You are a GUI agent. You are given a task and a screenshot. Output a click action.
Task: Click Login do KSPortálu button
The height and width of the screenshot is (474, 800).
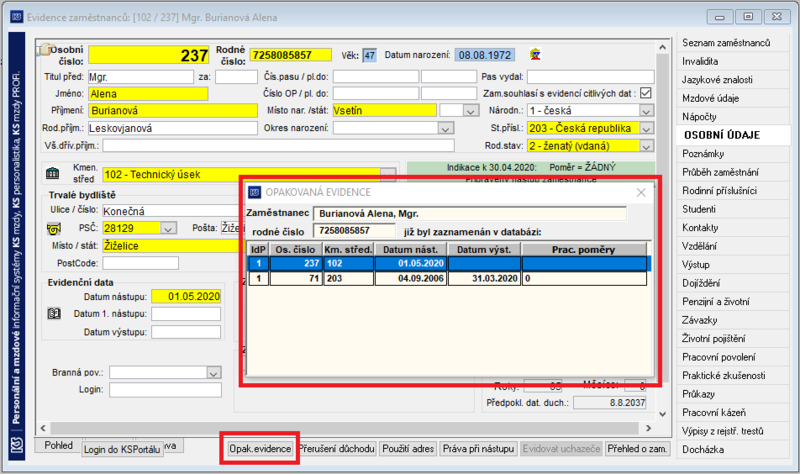[x=122, y=450]
